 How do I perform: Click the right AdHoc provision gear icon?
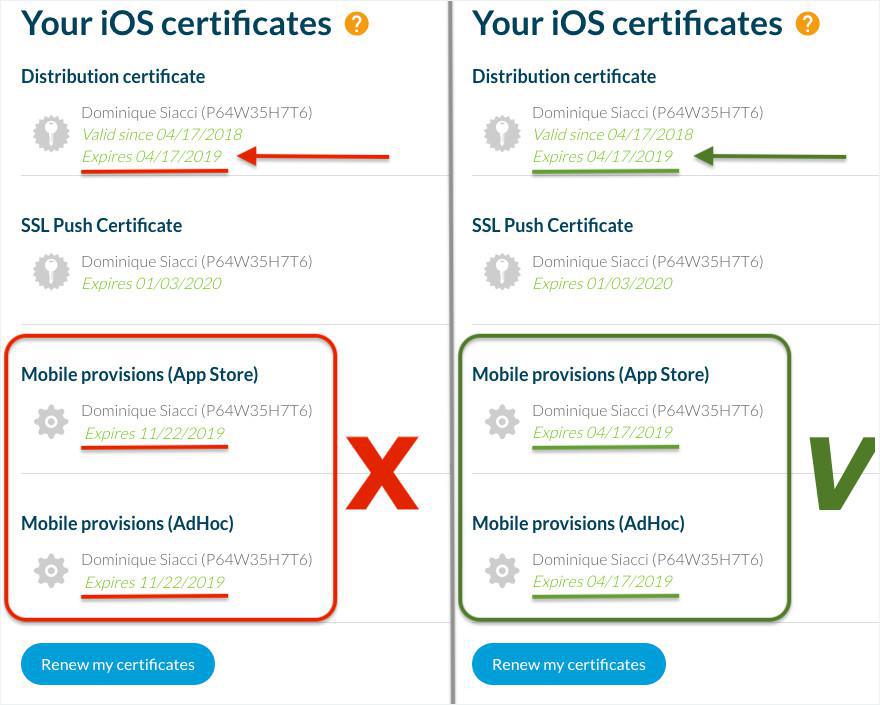point(502,570)
